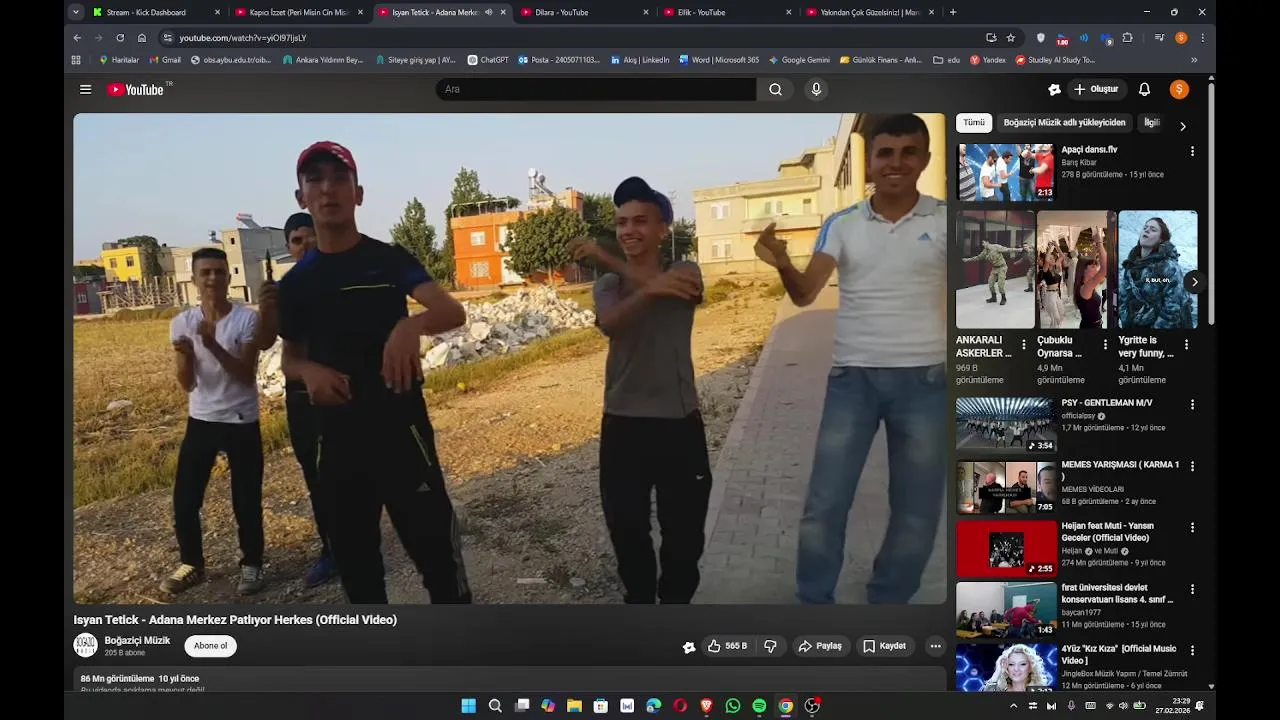Open the Oluştur create menu
Image resolution: width=1280 pixels, height=720 pixels.
[x=1096, y=89]
